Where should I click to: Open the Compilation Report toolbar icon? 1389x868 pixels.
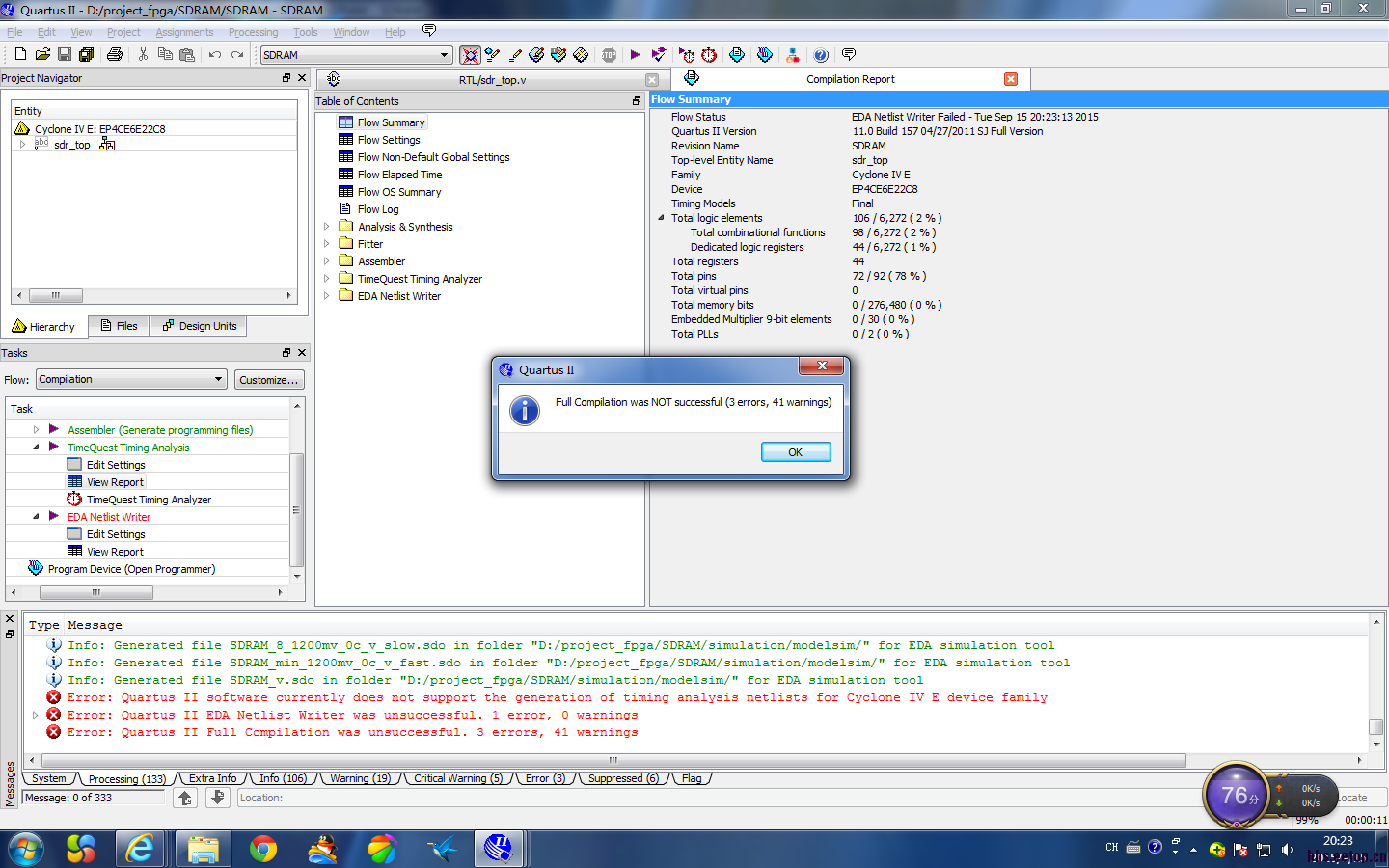(x=737, y=55)
